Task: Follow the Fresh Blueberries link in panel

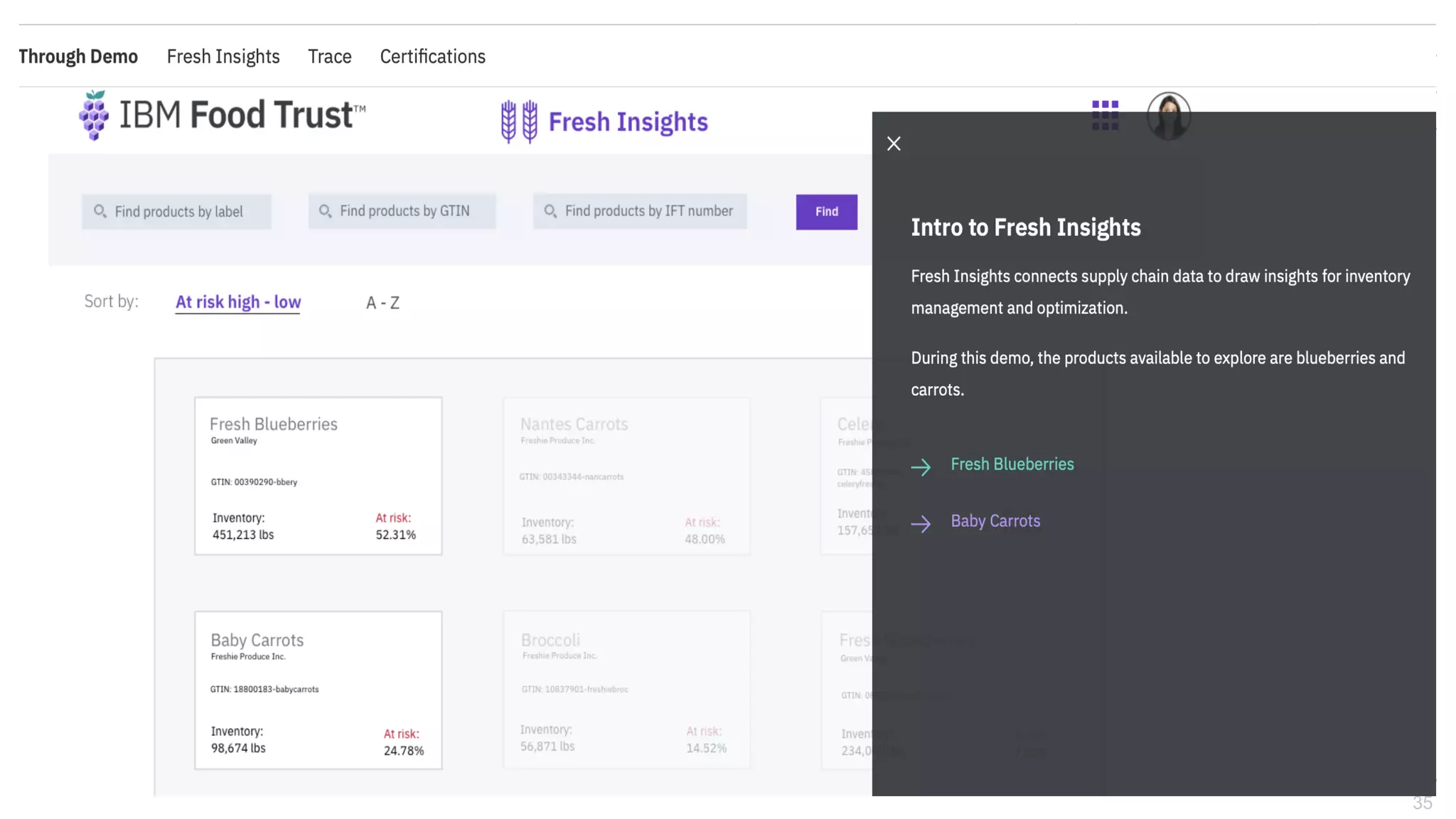Action: pyautogui.click(x=1012, y=464)
